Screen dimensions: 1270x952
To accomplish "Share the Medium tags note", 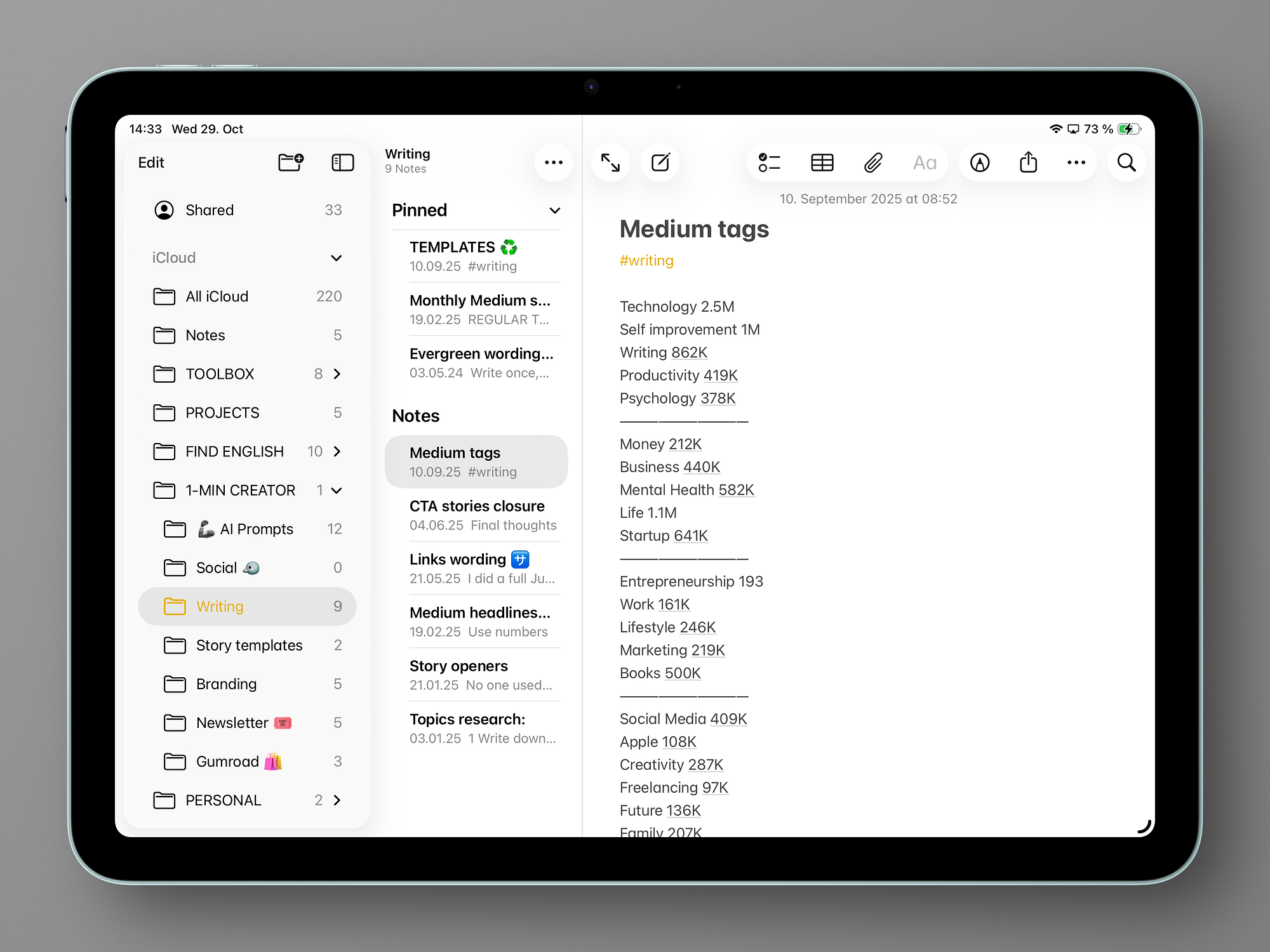I will coord(1028,162).
